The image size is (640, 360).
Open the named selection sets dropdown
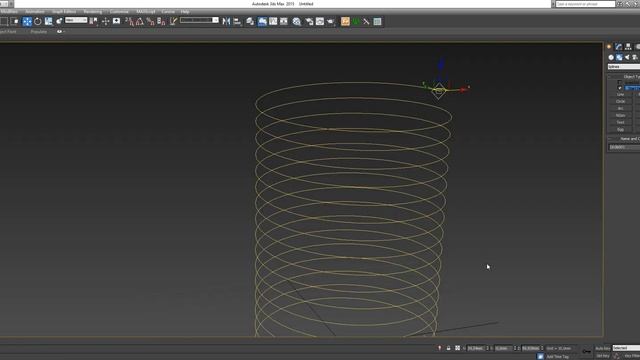click(199, 20)
